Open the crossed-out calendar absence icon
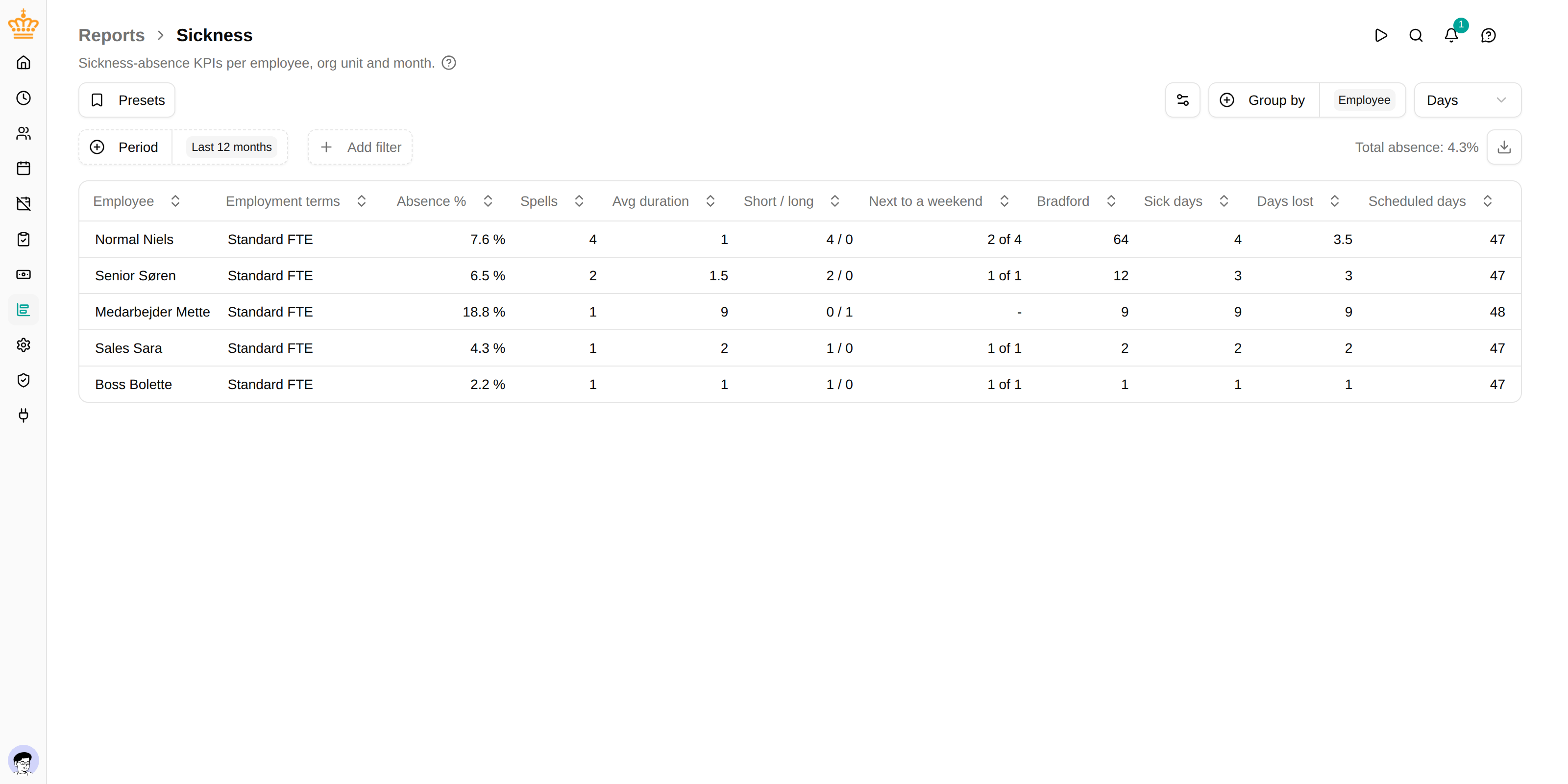The image size is (1568, 784). point(23,204)
